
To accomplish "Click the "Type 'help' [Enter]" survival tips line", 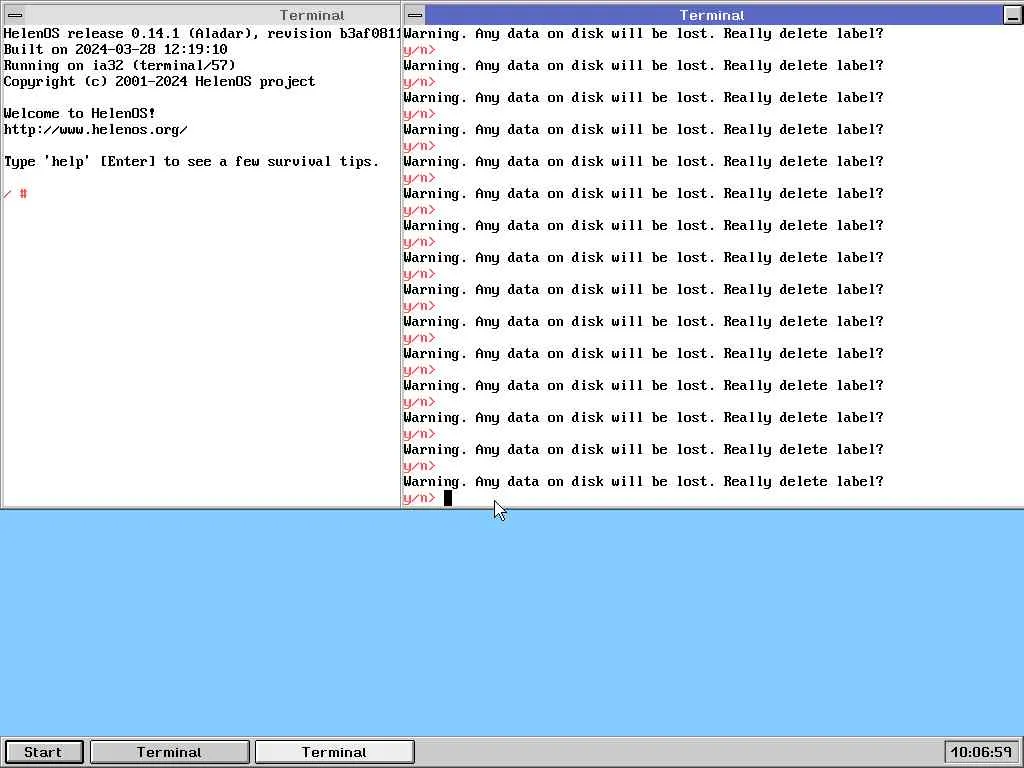I will coord(191,161).
